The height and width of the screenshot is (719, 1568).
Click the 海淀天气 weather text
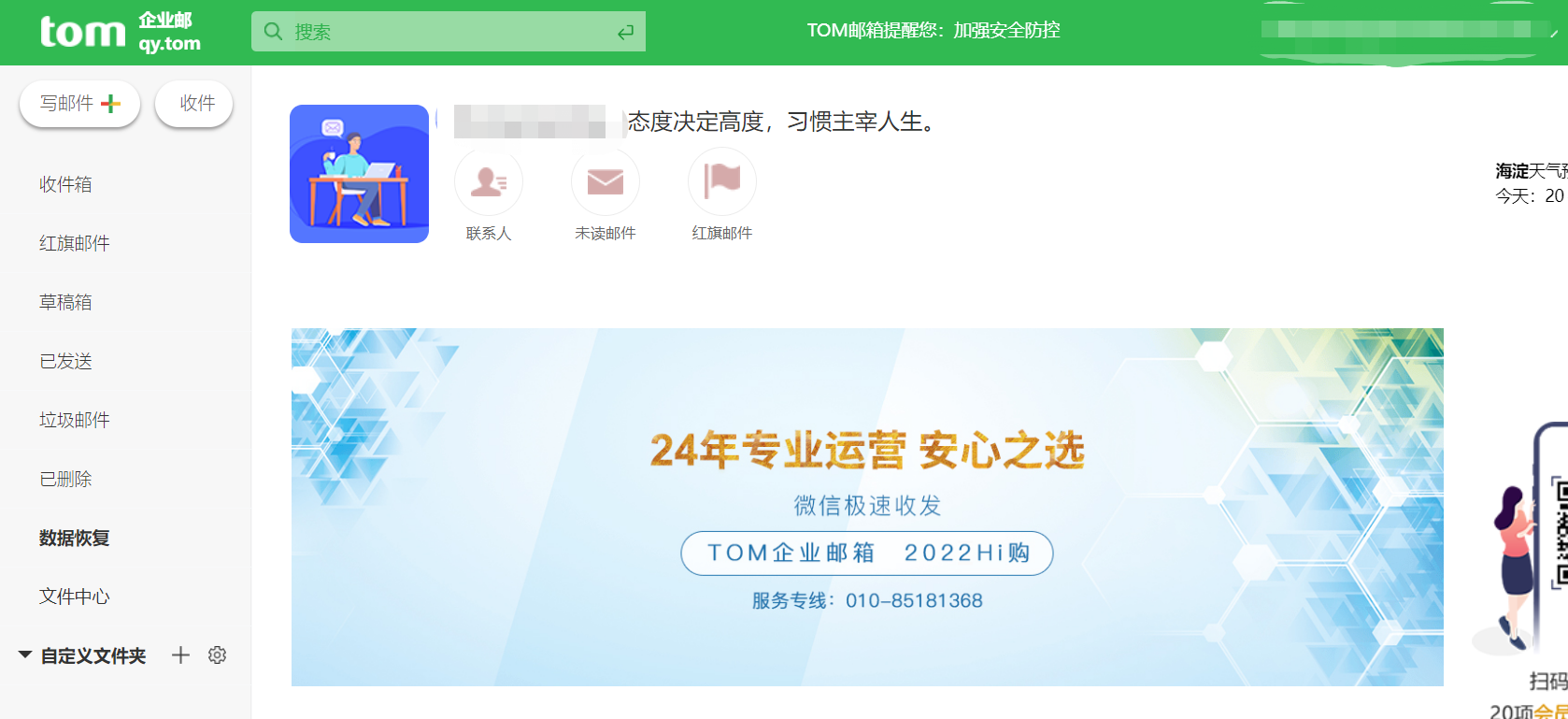[1532, 171]
